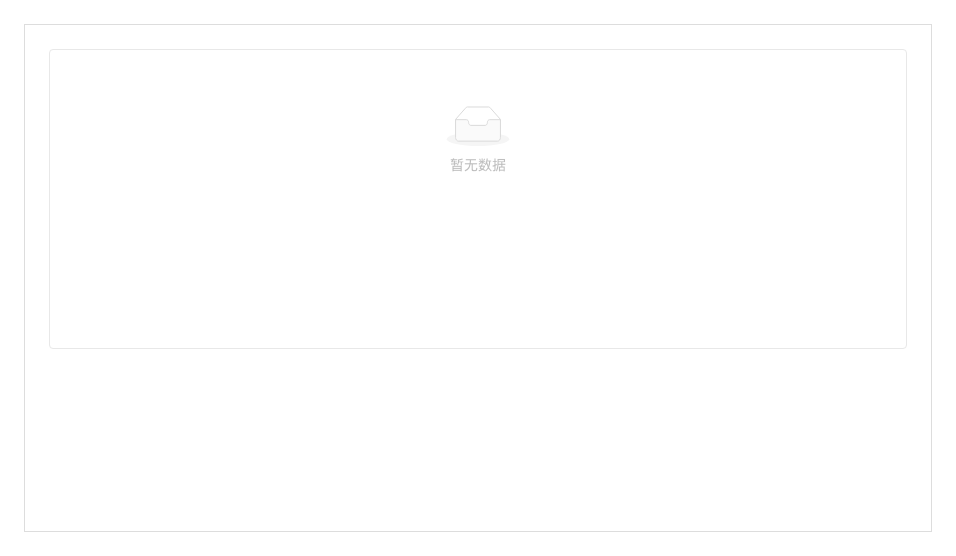Viewport: 956px width, 556px height.
Task: Click the oval shadow beneath the tray icon
Action: tap(478, 141)
